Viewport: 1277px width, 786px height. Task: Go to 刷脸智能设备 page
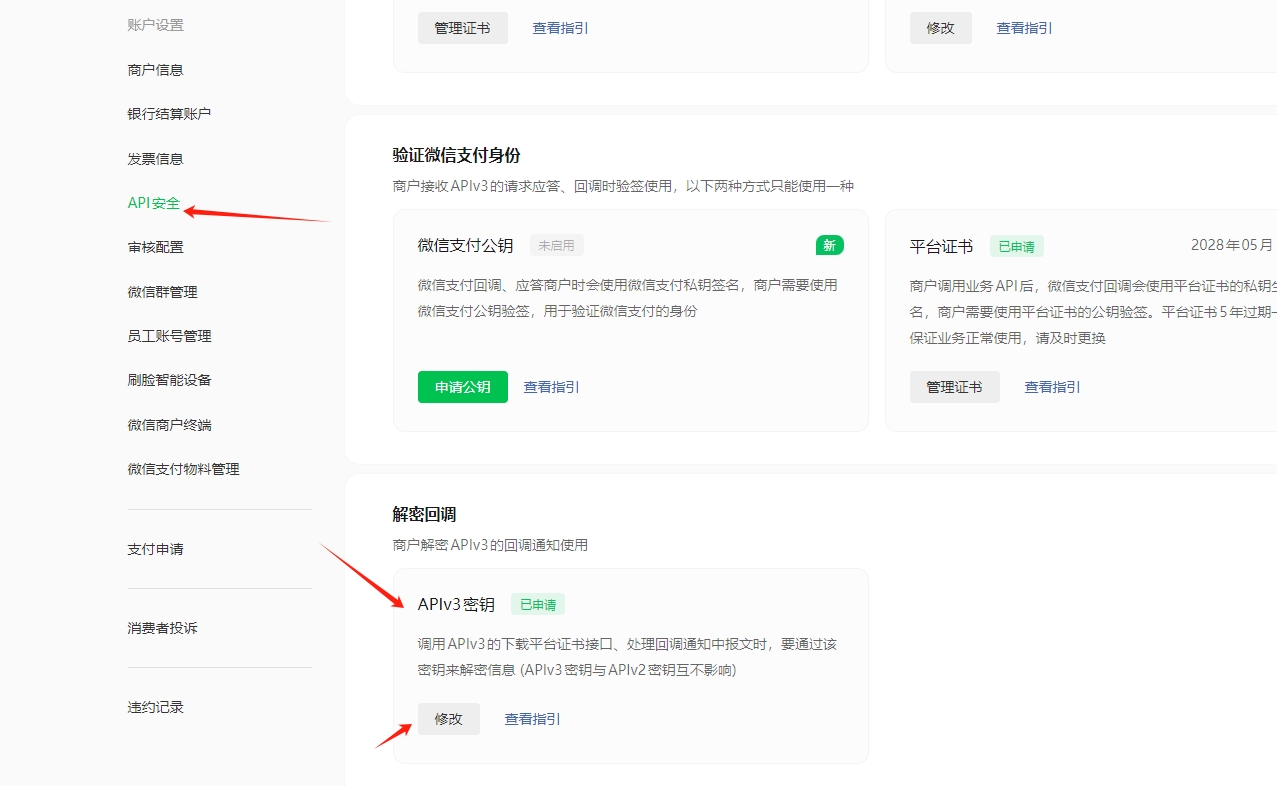coord(169,380)
